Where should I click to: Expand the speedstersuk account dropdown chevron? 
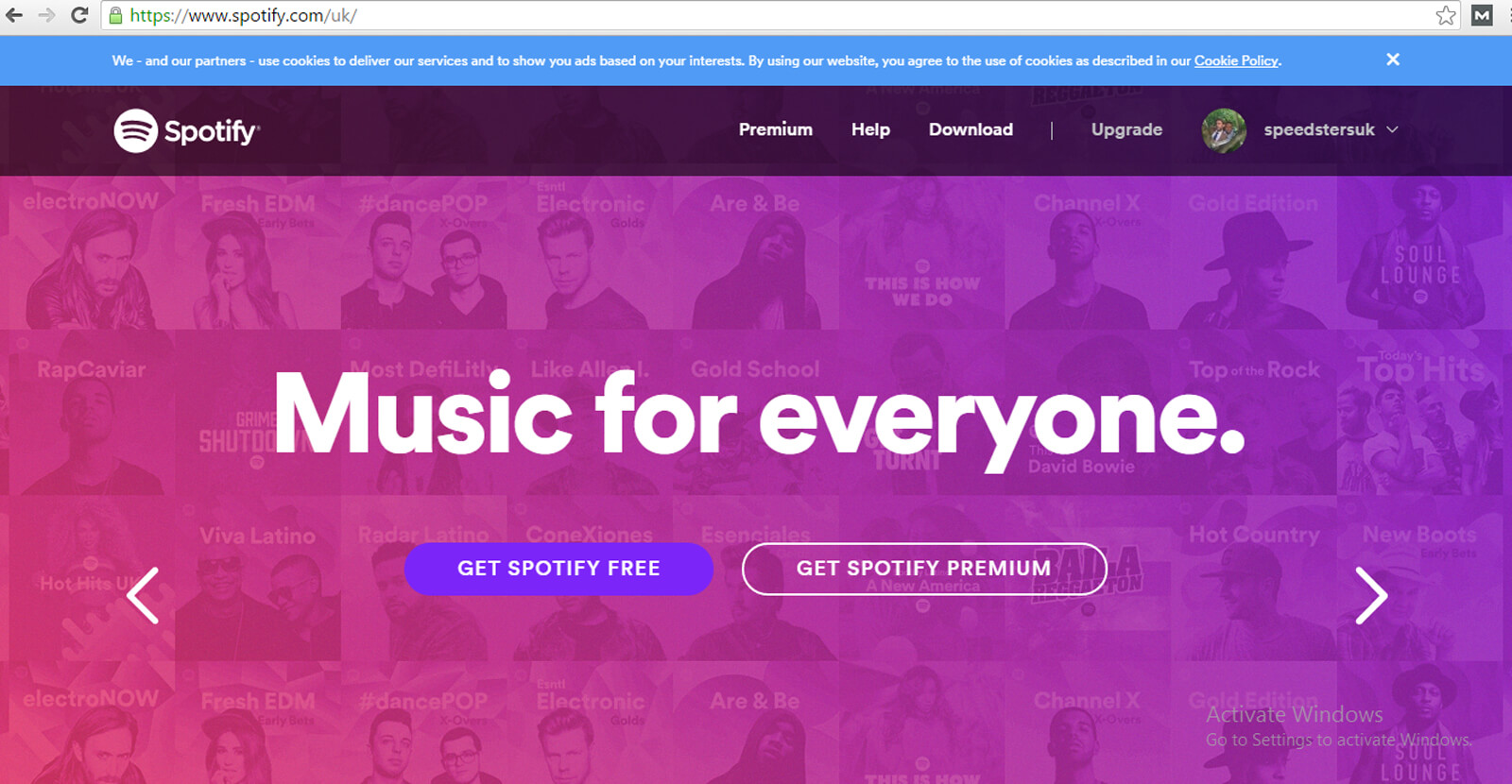tap(1392, 129)
